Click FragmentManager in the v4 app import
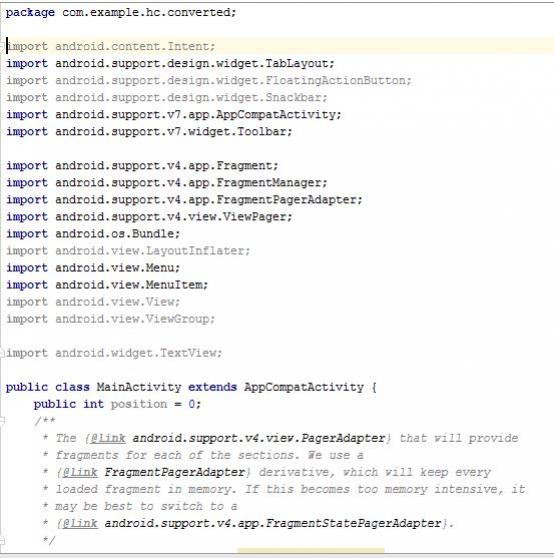 [x=269, y=183]
